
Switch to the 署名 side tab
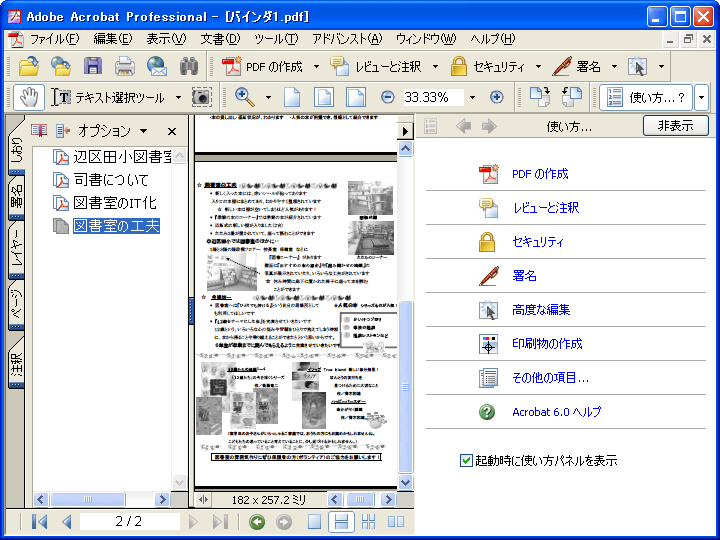pos(17,197)
